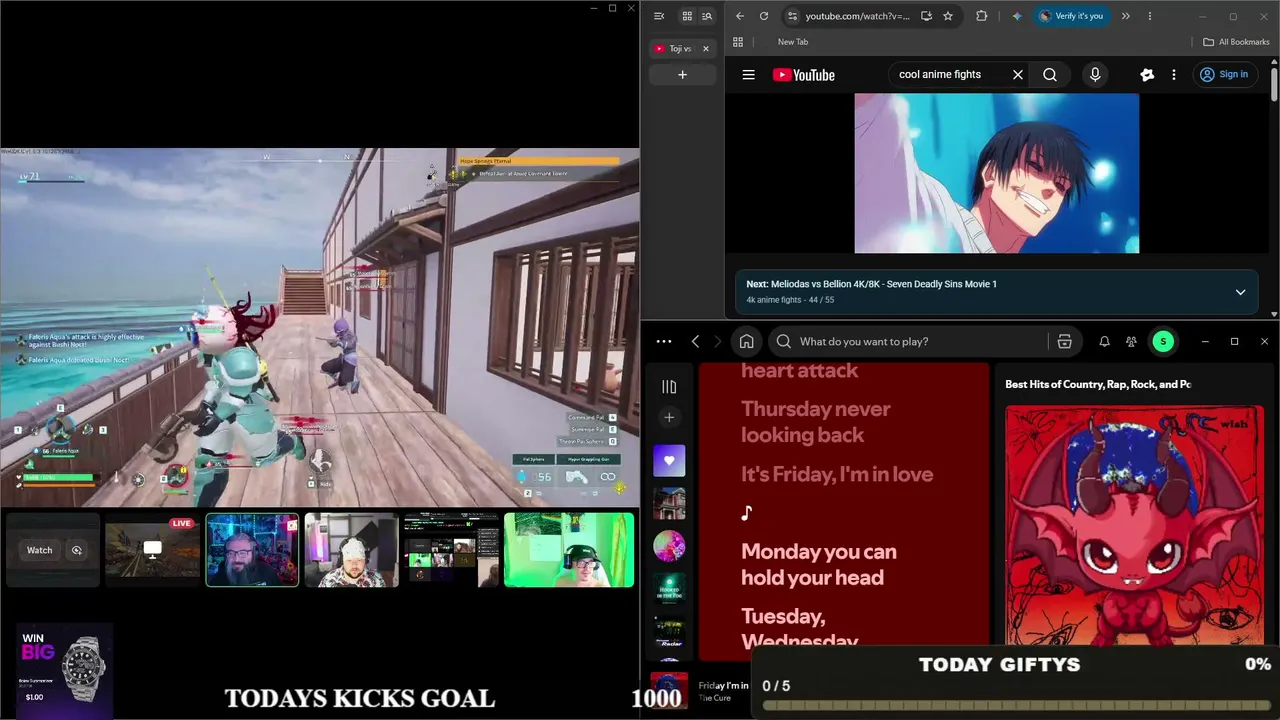The image size is (1280, 720).
Task: Open the browser three-dot menu
Action: [1150, 16]
